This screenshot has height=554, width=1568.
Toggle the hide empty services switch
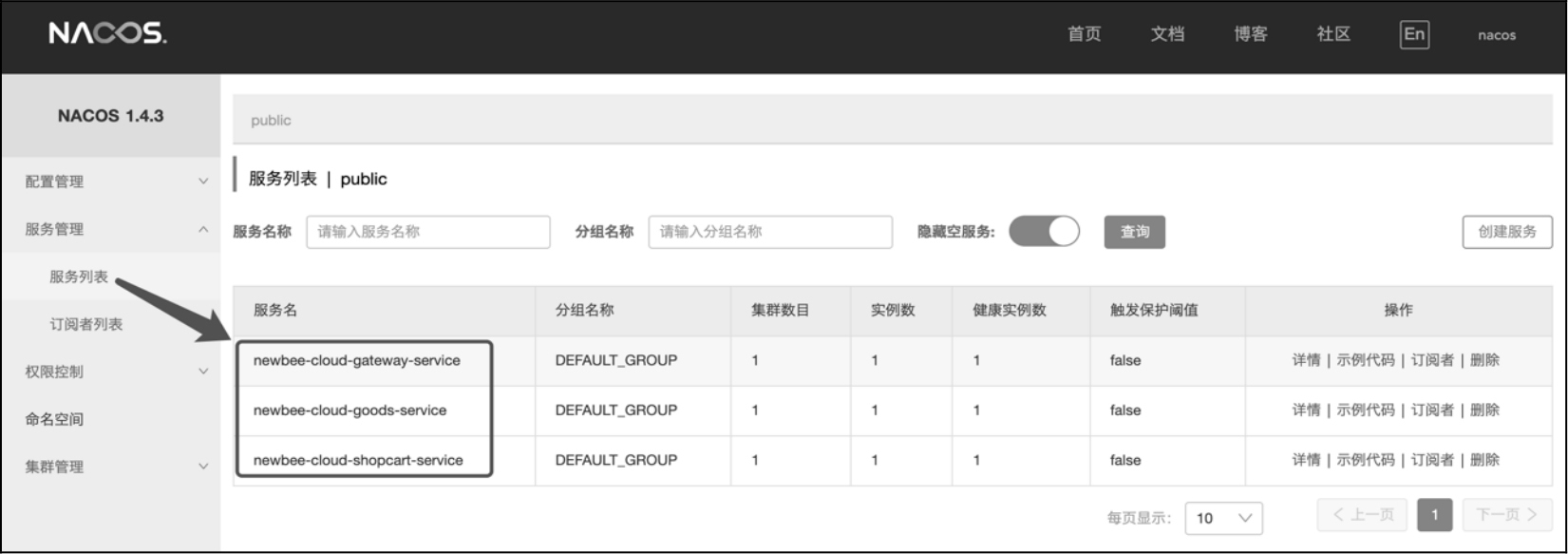point(1044,232)
